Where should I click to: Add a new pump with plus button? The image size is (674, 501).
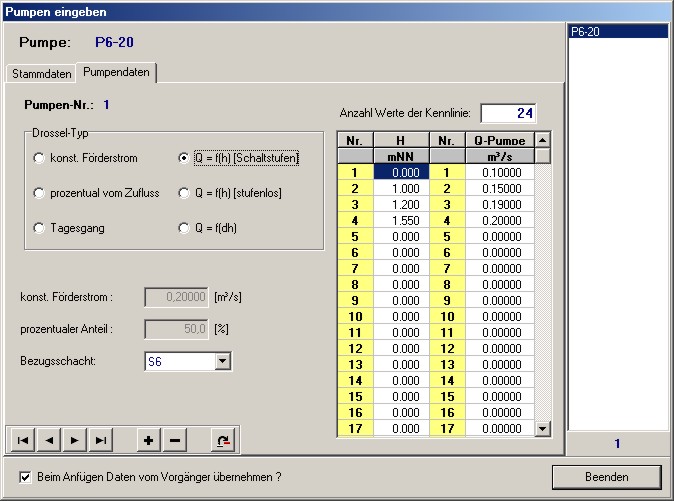click(x=149, y=440)
